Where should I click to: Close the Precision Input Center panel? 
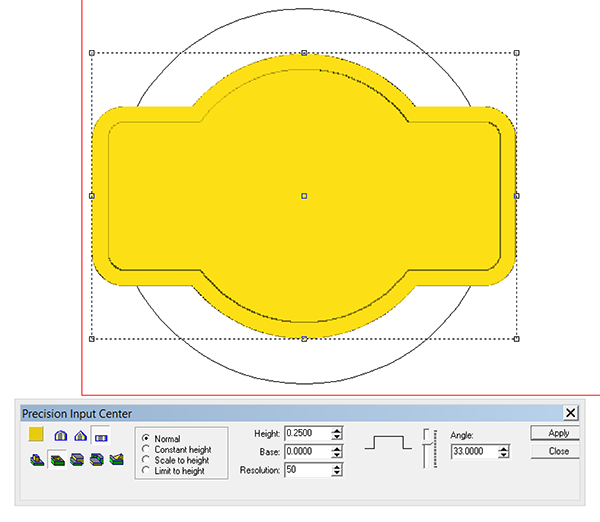click(571, 413)
